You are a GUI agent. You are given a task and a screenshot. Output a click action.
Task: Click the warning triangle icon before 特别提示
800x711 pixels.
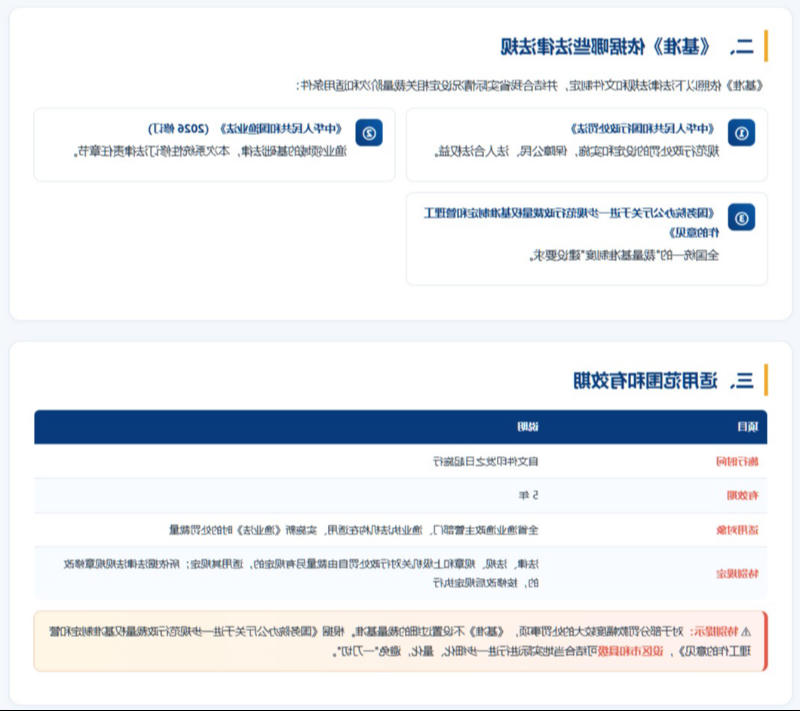(746, 632)
